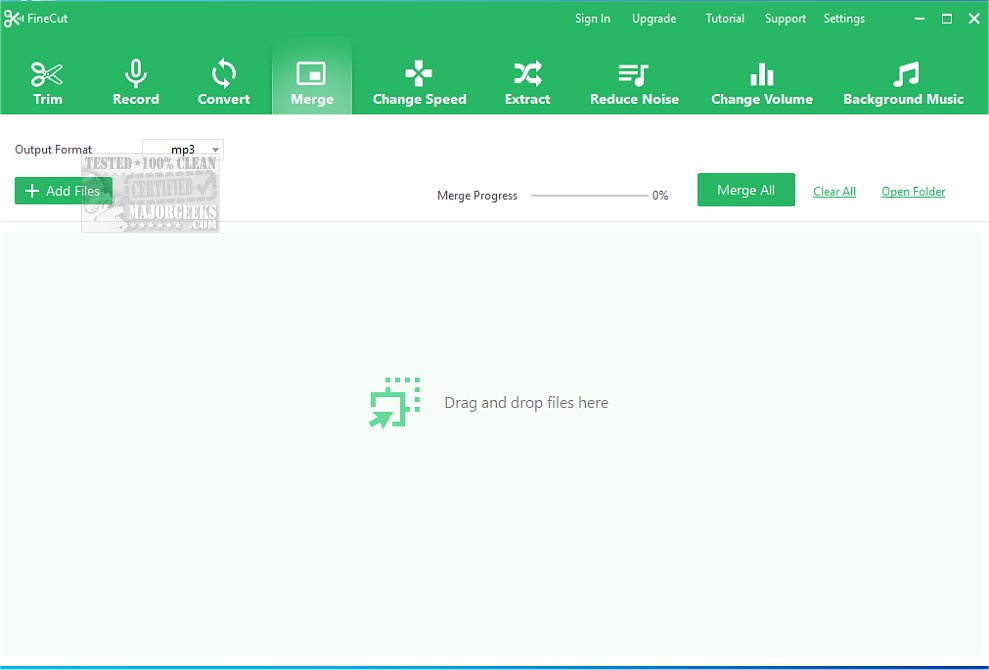Click the drag and drop files icon
The height and width of the screenshot is (670, 989).
(x=395, y=403)
